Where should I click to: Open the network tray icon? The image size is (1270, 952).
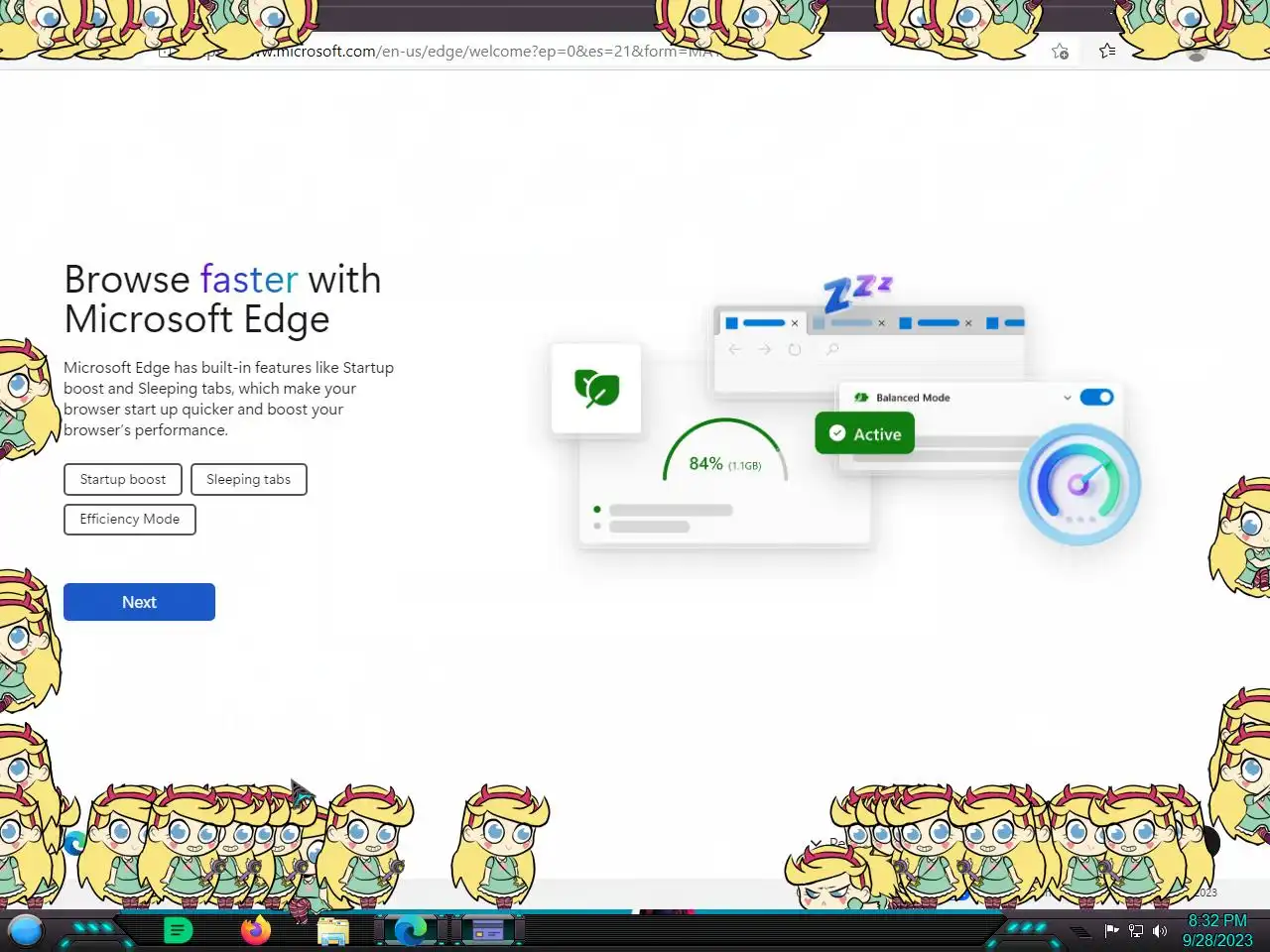click(1136, 930)
